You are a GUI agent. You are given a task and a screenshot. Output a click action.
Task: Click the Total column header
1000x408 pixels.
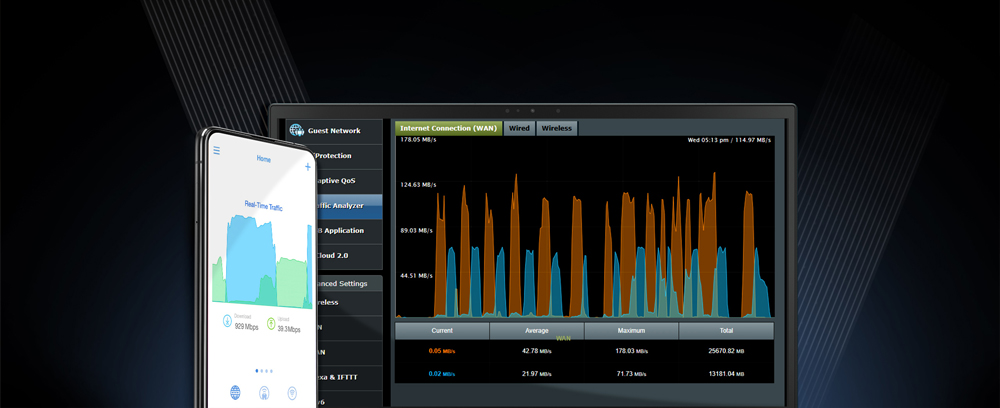[x=726, y=330]
